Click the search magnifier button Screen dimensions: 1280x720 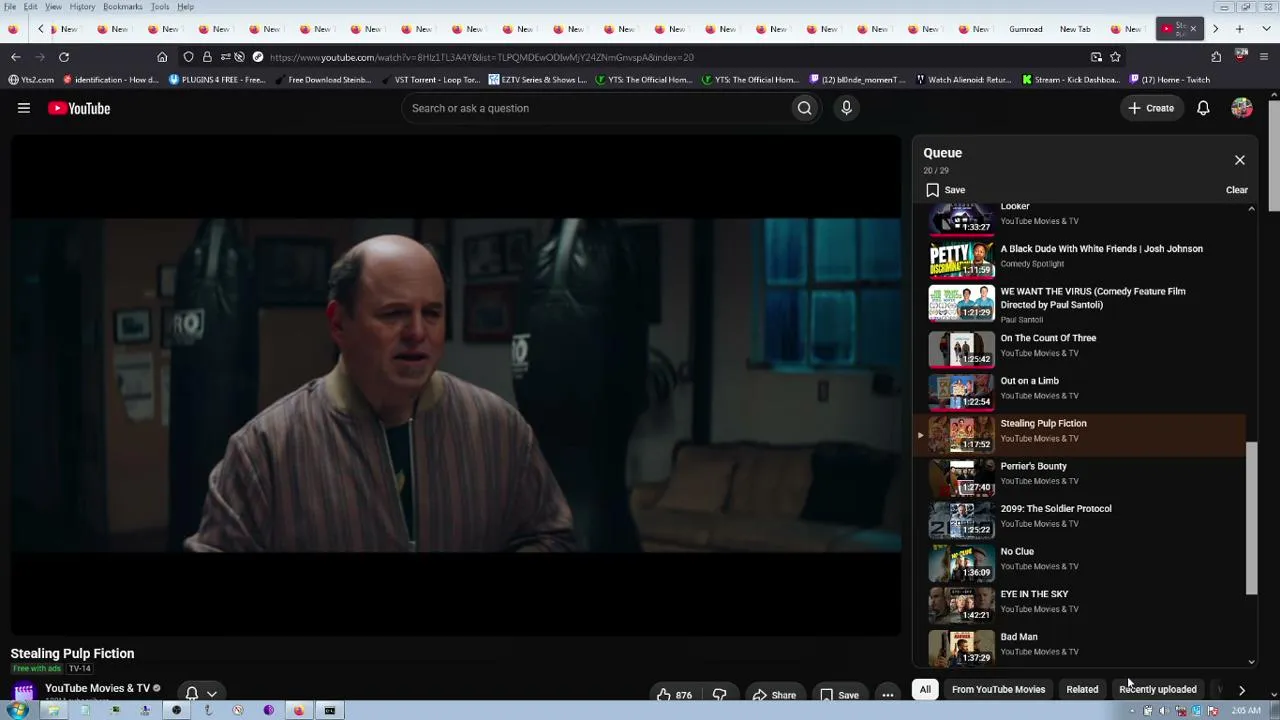coord(804,108)
